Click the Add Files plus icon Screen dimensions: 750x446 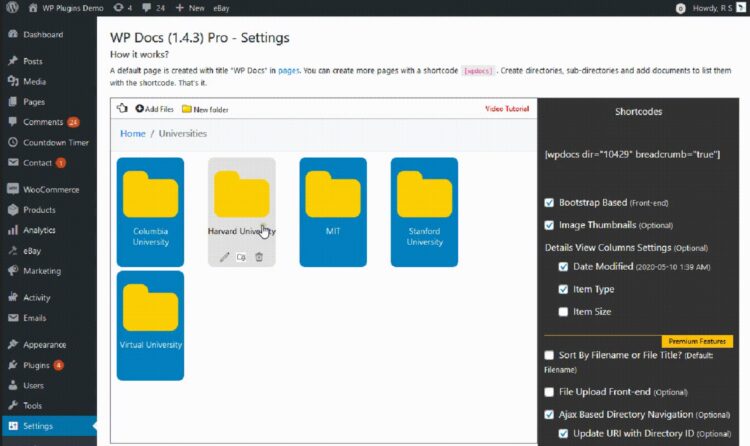[x=139, y=108]
